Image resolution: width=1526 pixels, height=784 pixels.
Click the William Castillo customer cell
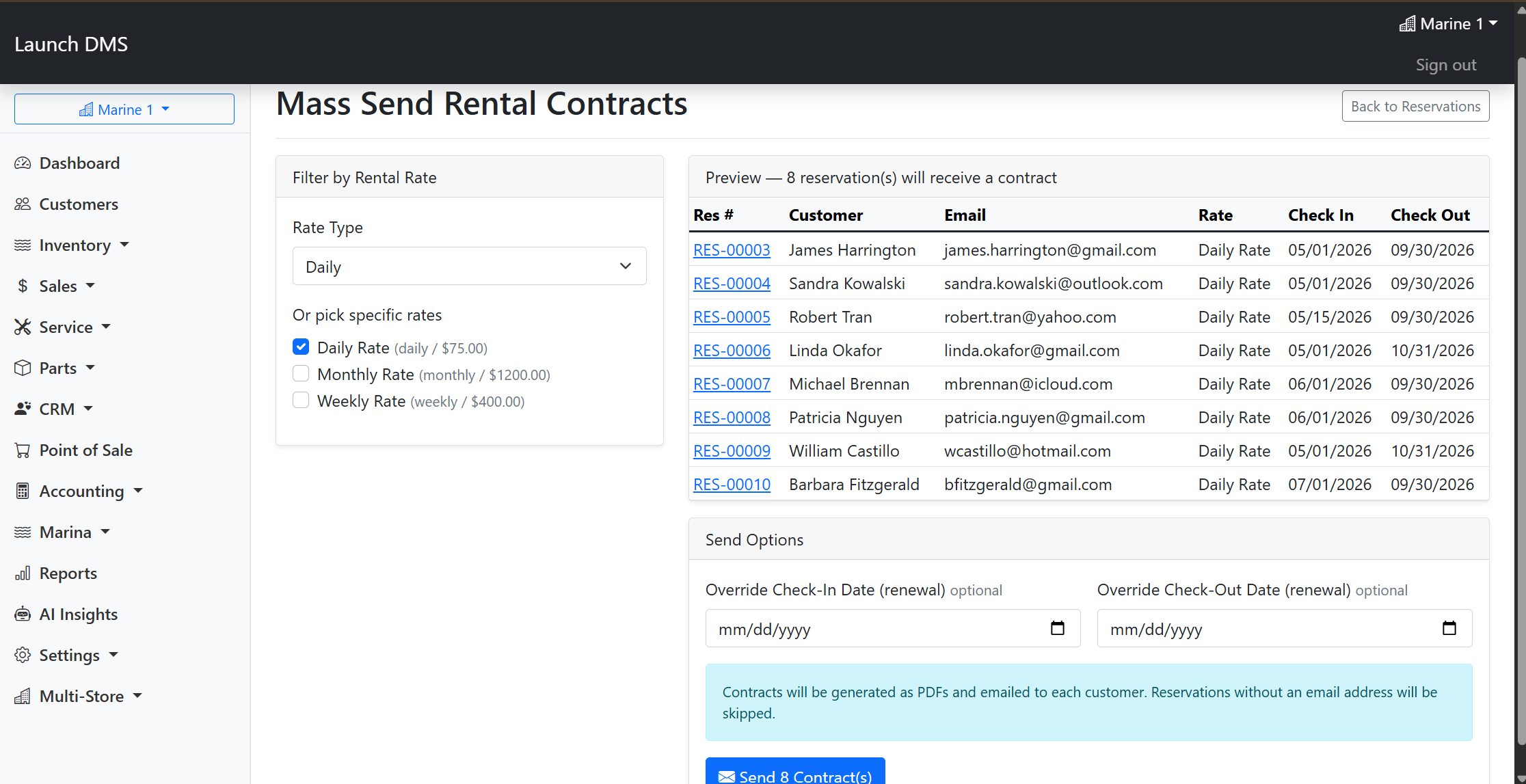coord(844,451)
